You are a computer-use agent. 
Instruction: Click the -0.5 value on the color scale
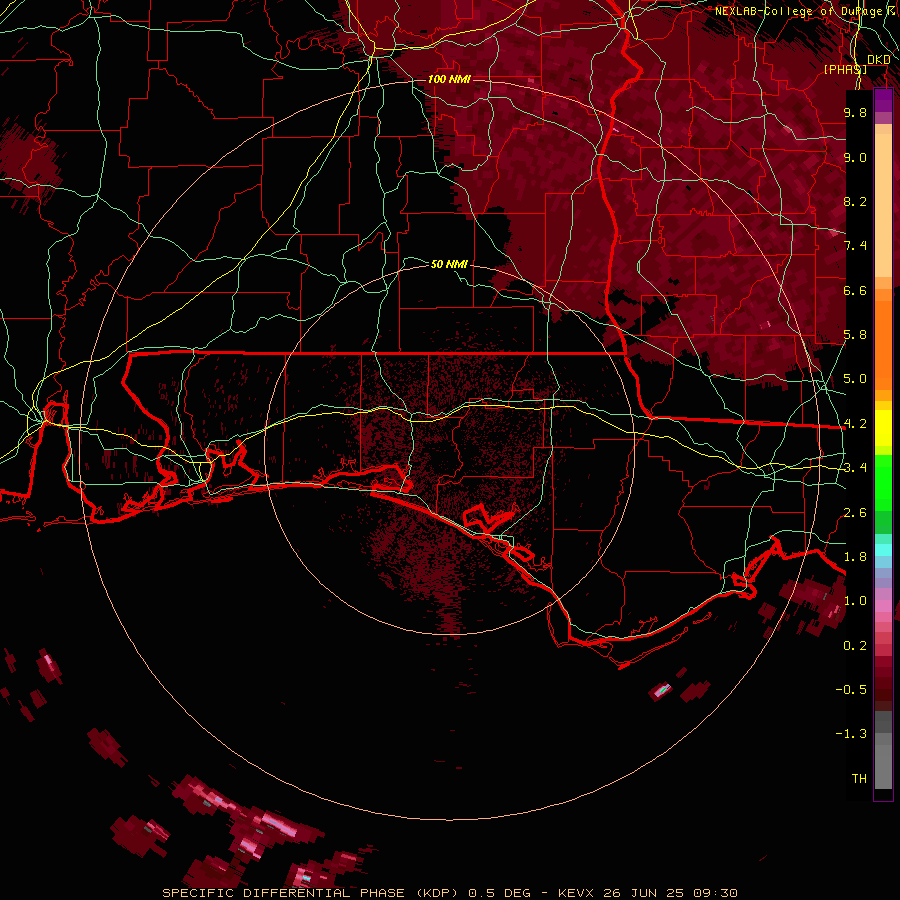(851, 690)
